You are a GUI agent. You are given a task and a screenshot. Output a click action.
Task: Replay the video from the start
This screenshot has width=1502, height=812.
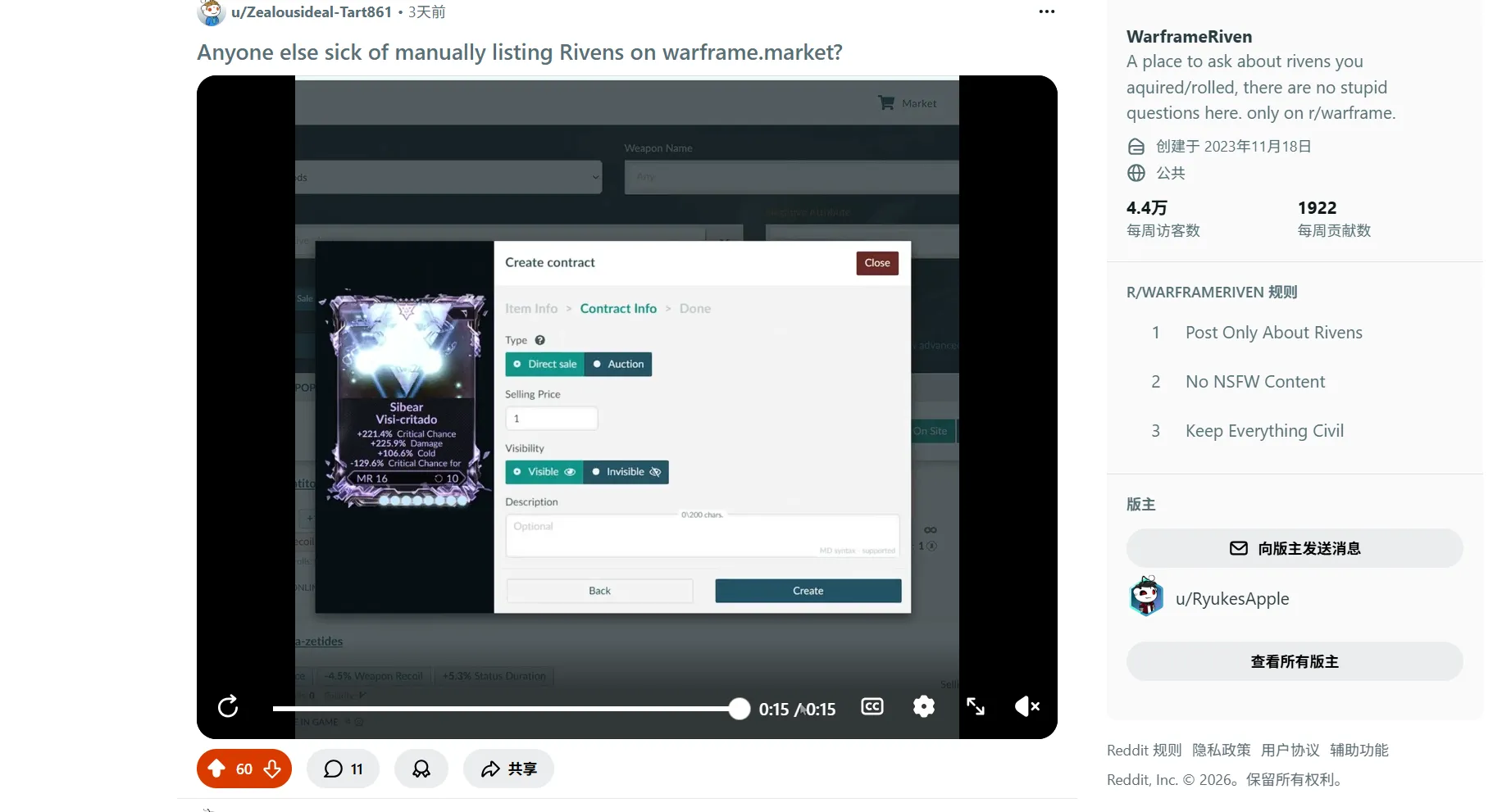(x=227, y=706)
